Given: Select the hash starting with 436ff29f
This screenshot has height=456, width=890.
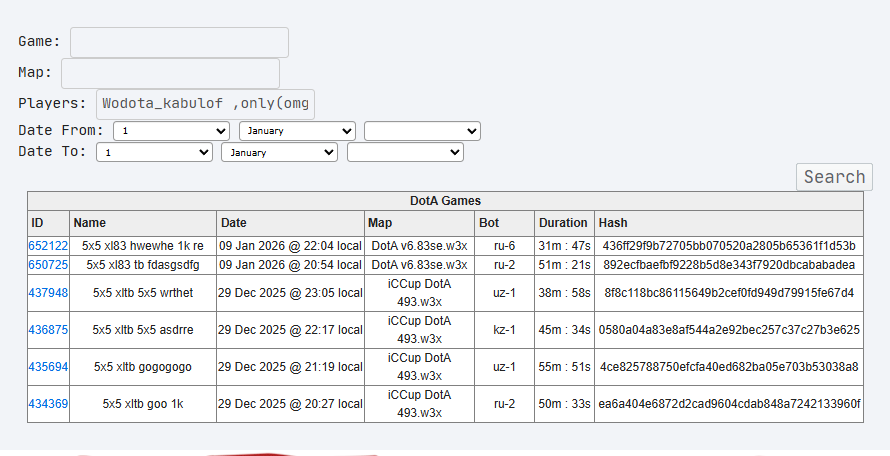Looking at the screenshot, I should click(728, 246).
